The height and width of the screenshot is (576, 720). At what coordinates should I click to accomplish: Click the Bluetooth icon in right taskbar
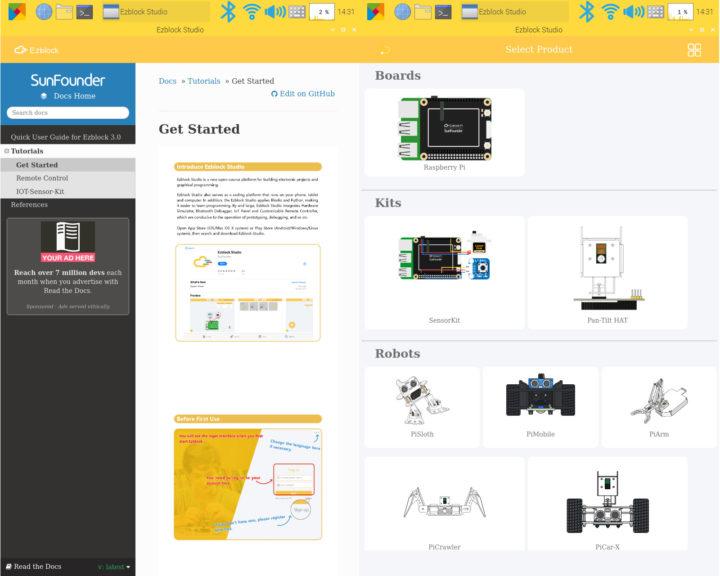click(586, 11)
